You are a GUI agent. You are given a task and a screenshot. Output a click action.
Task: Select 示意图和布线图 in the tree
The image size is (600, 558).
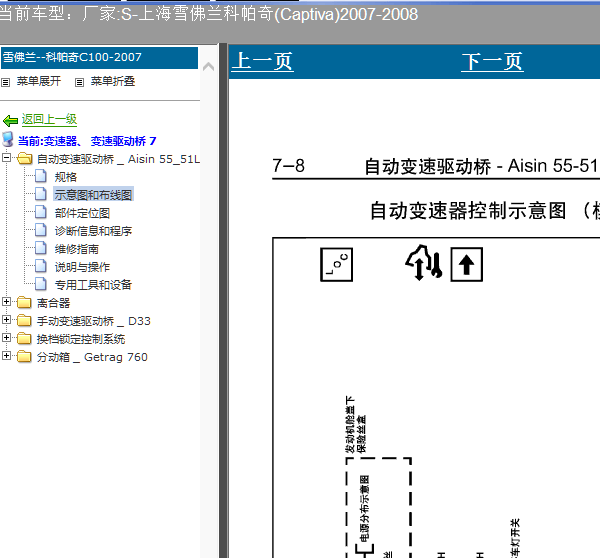(x=93, y=195)
